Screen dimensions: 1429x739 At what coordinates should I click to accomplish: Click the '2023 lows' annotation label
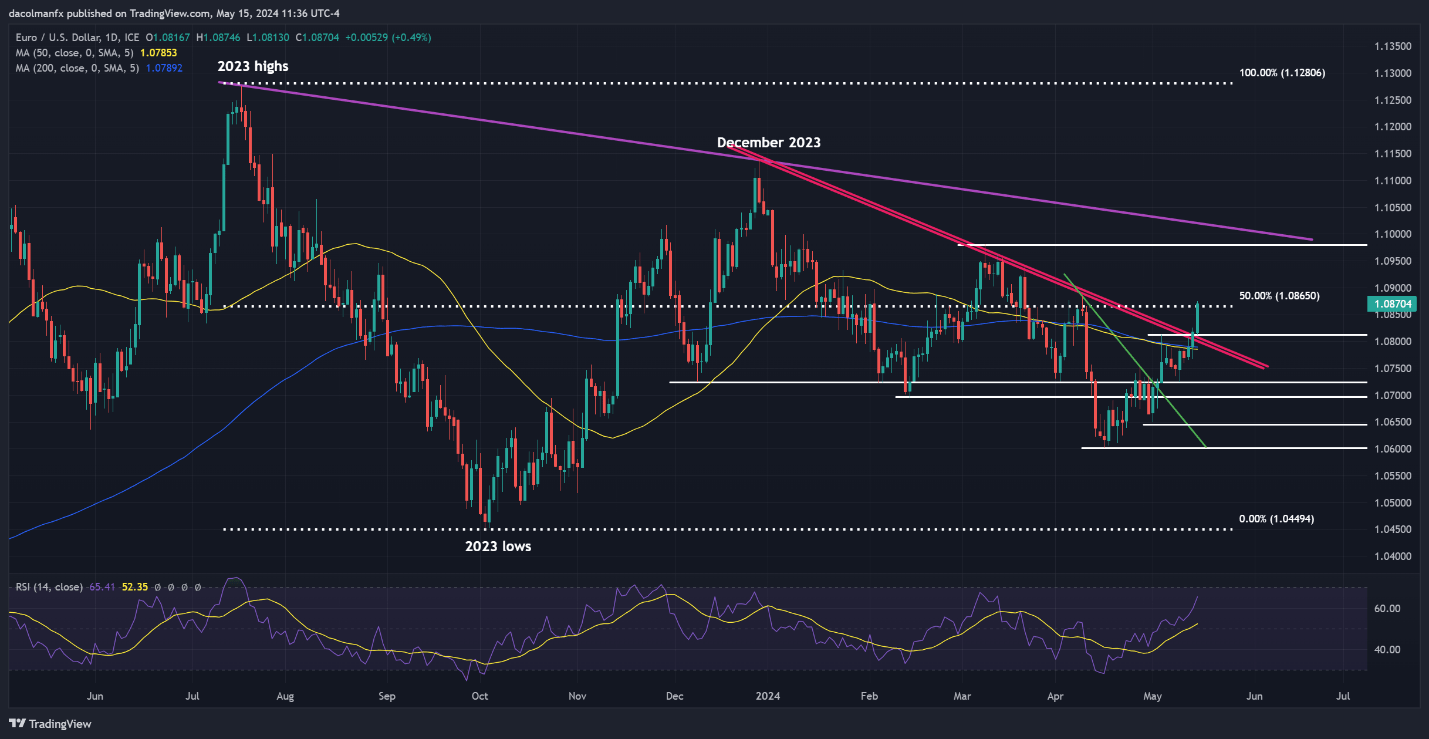click(497, 546)
